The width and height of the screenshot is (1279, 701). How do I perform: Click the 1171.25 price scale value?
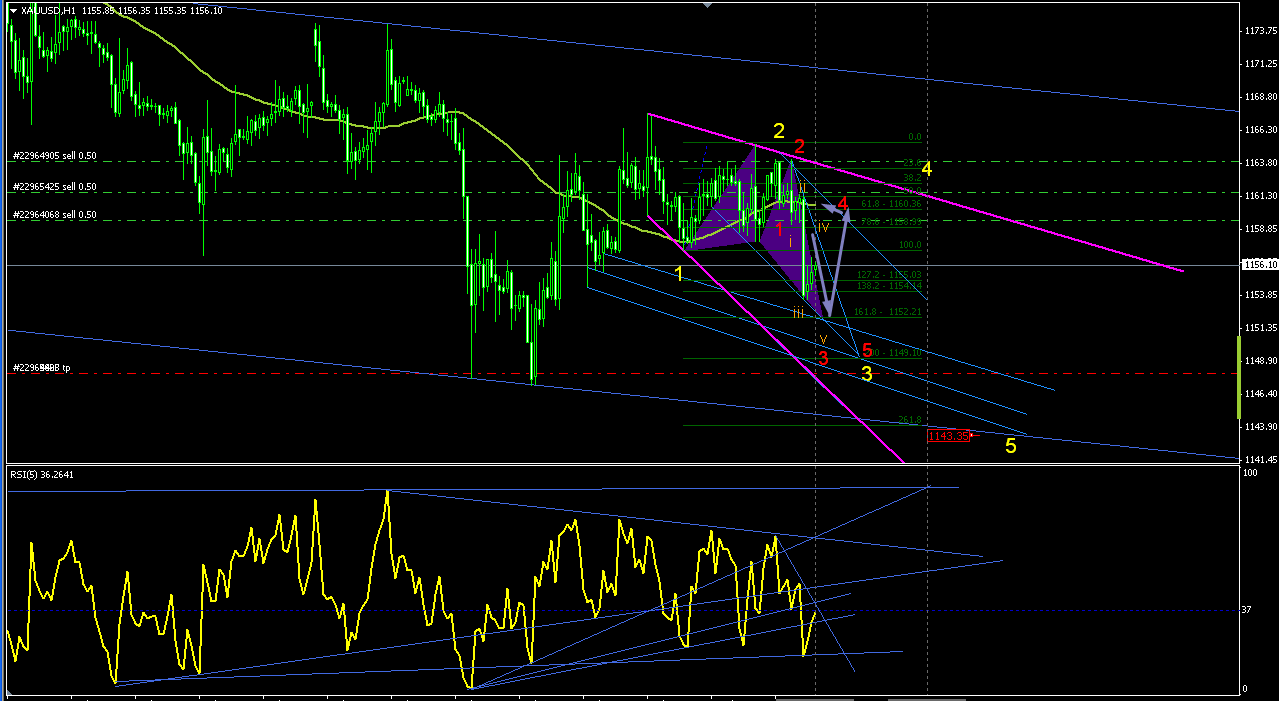pos(1262,64)
